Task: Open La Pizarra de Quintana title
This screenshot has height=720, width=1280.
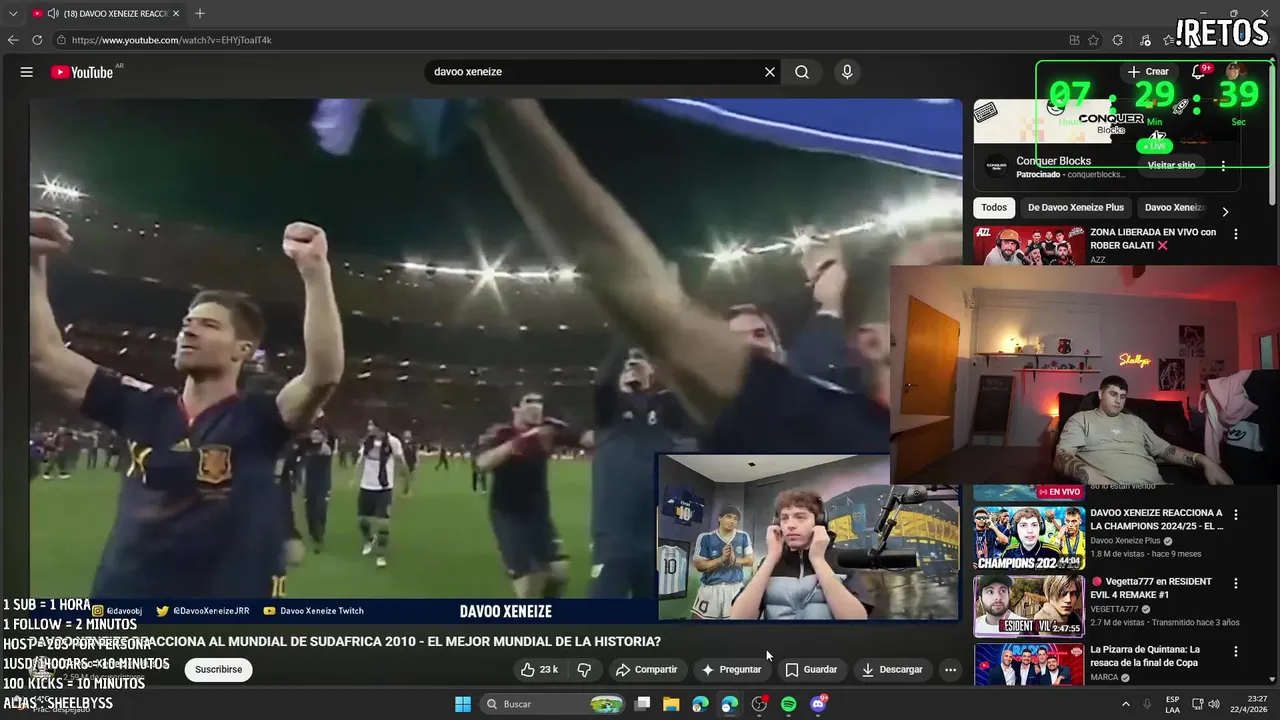Action: 1145,655
